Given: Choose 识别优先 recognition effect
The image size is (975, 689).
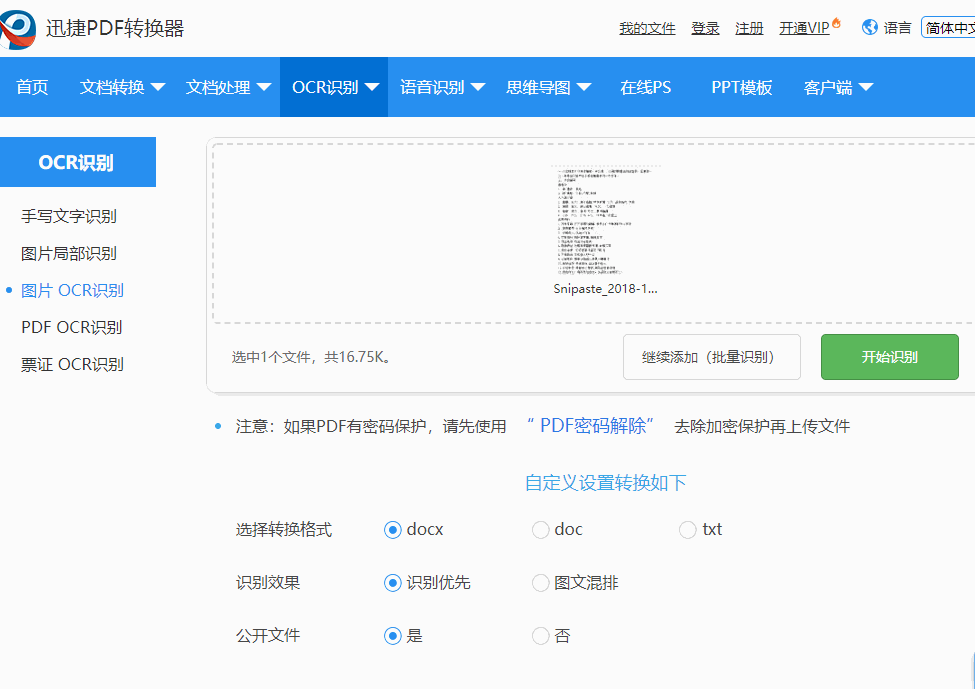Looking at the screenshot, I should click(x=392, y=583).
